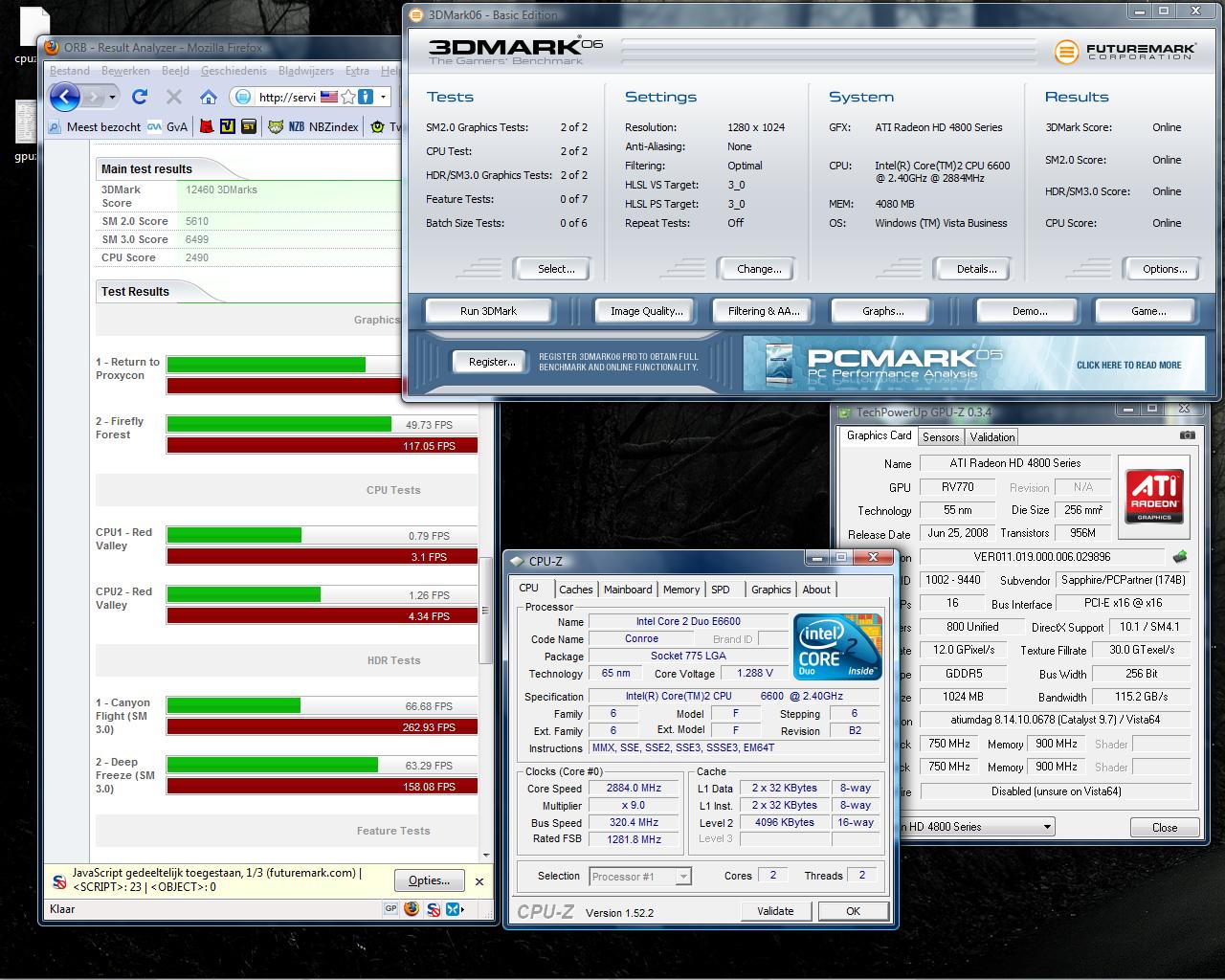The image size is (1225, 980).
Task: Click the Details... button under System
Action: click(976, 269)
